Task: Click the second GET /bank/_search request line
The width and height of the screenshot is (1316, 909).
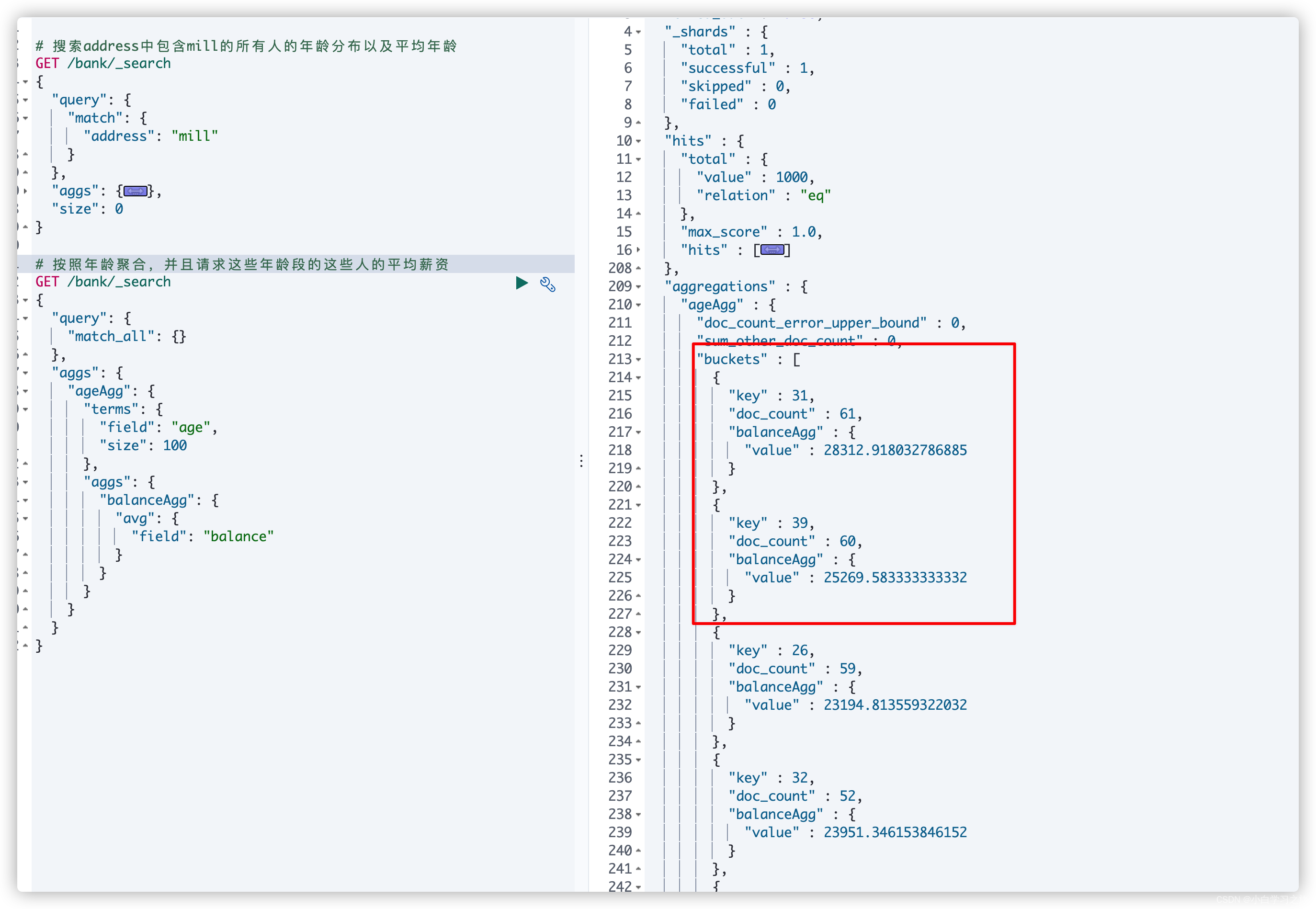Action: pos(103,282)
